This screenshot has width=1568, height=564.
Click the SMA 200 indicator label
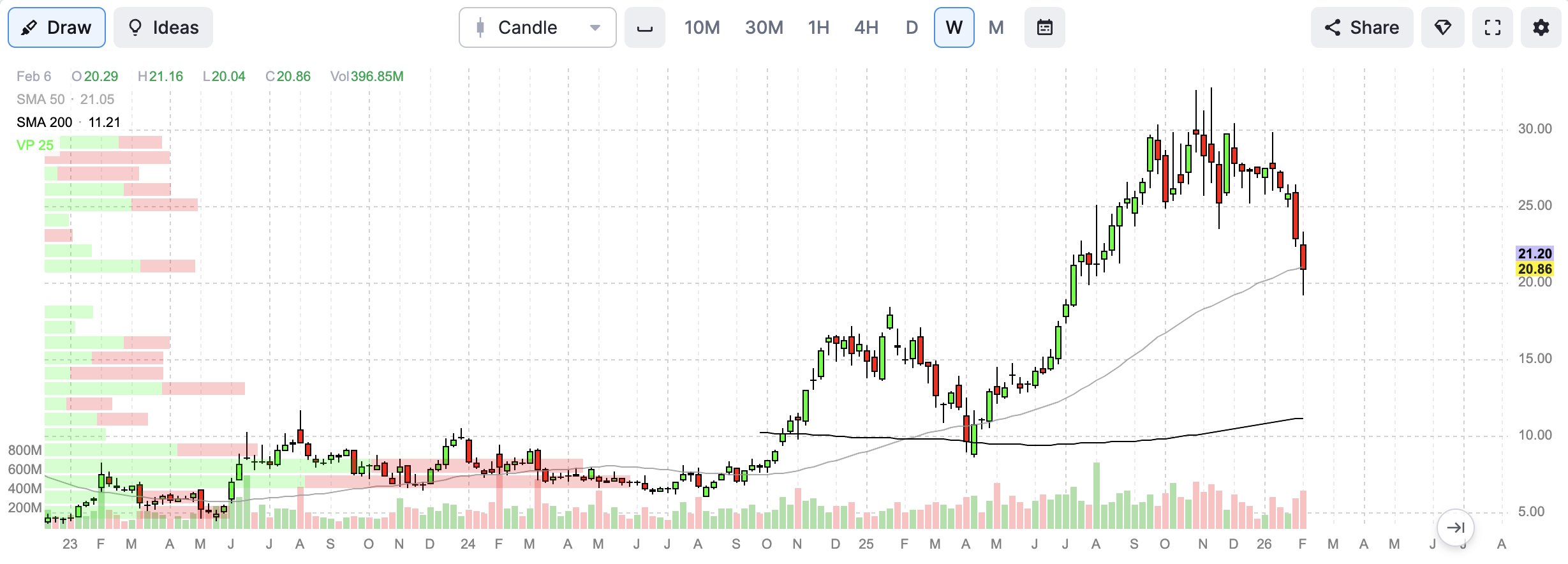[x=68, y=122]
